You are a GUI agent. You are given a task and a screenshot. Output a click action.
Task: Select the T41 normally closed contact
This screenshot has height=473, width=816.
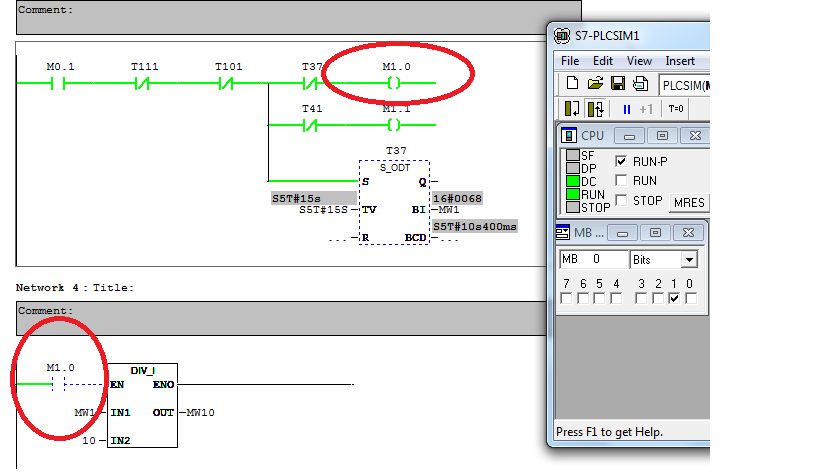point(310,125)
